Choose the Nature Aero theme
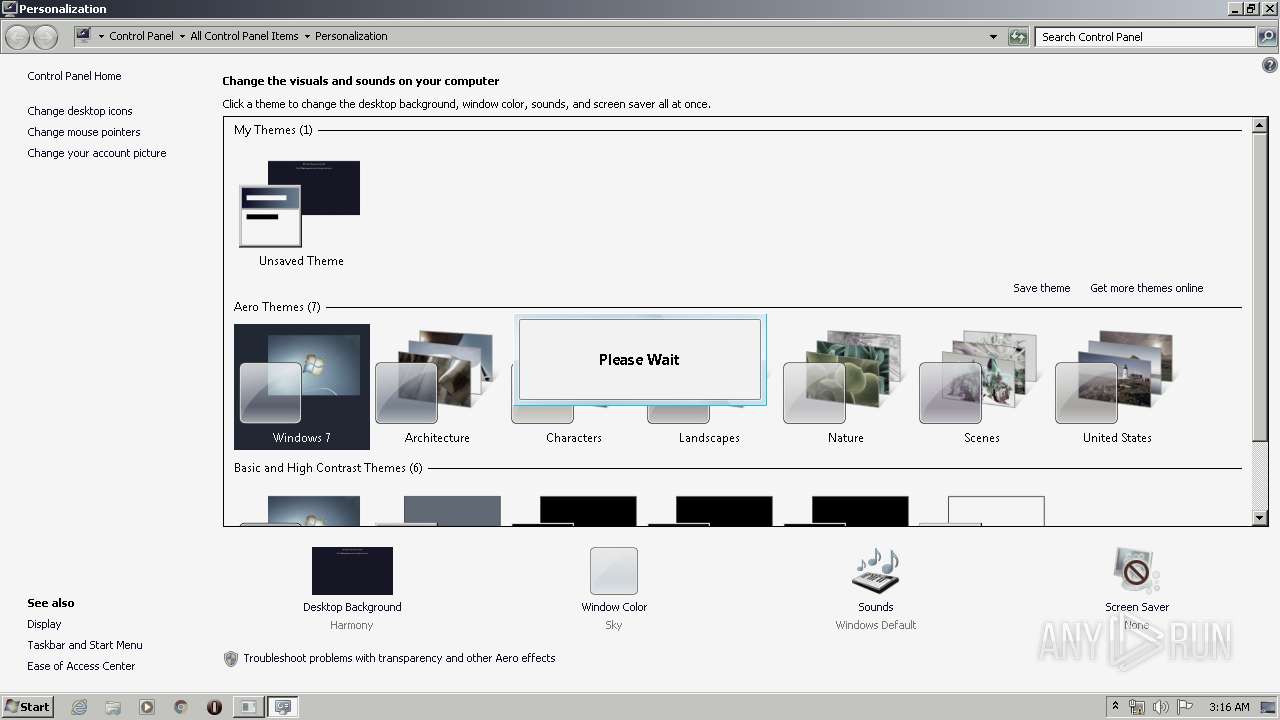The image size is (1280, 720). [845, 387]
